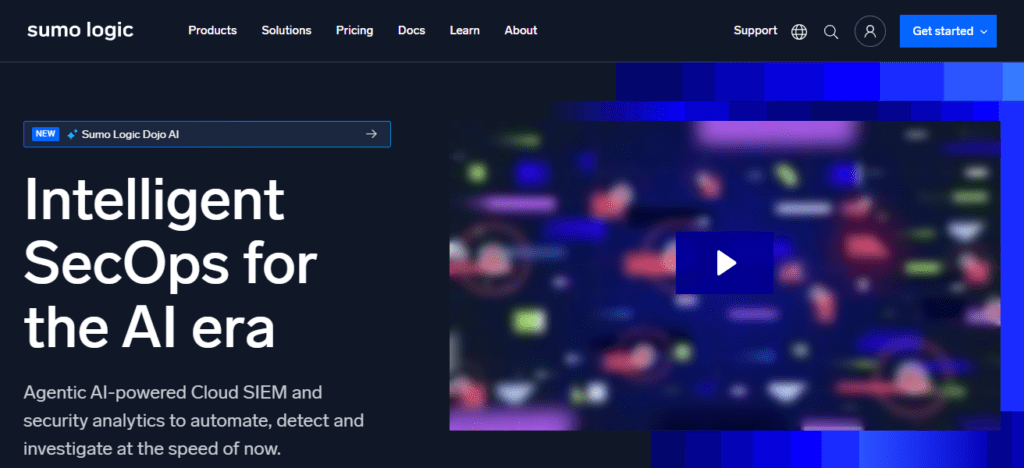Click the sparkle icon beside Sumo Logic Dojo AI
1024x468 pixels.
pos(72,134)
